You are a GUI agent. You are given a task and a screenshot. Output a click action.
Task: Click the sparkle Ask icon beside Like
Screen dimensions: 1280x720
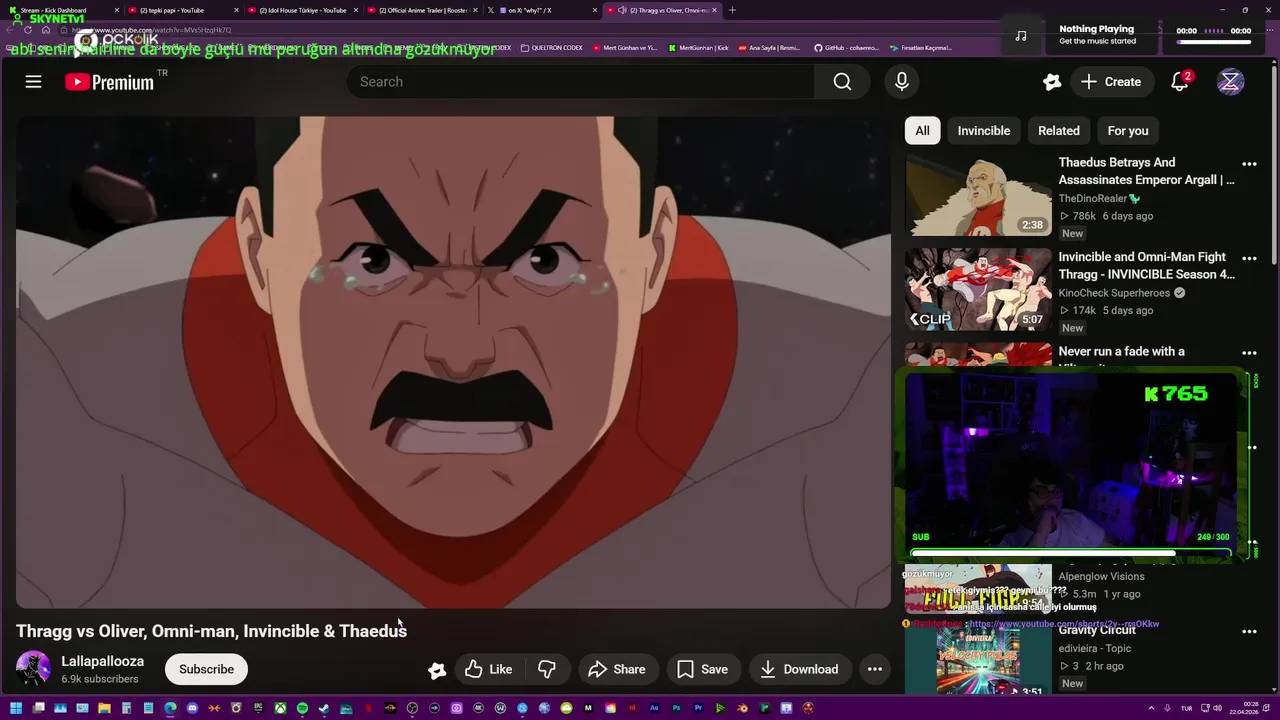[x=437, y=670]
